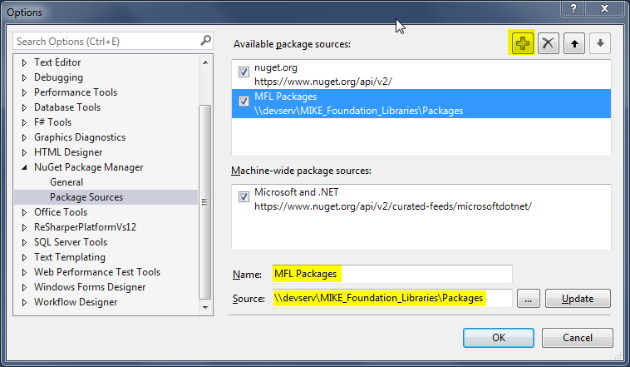The width and height of the screenshot is (630, 367).
Task: Select the Graphics Diagnostics category
Action: (80, 137)
